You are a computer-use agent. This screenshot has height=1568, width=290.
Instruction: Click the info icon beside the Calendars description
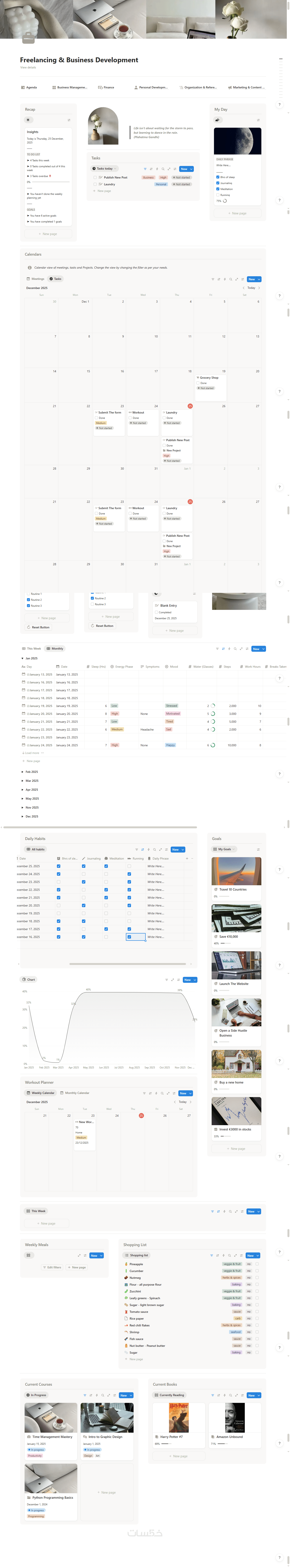coord(30,267)
